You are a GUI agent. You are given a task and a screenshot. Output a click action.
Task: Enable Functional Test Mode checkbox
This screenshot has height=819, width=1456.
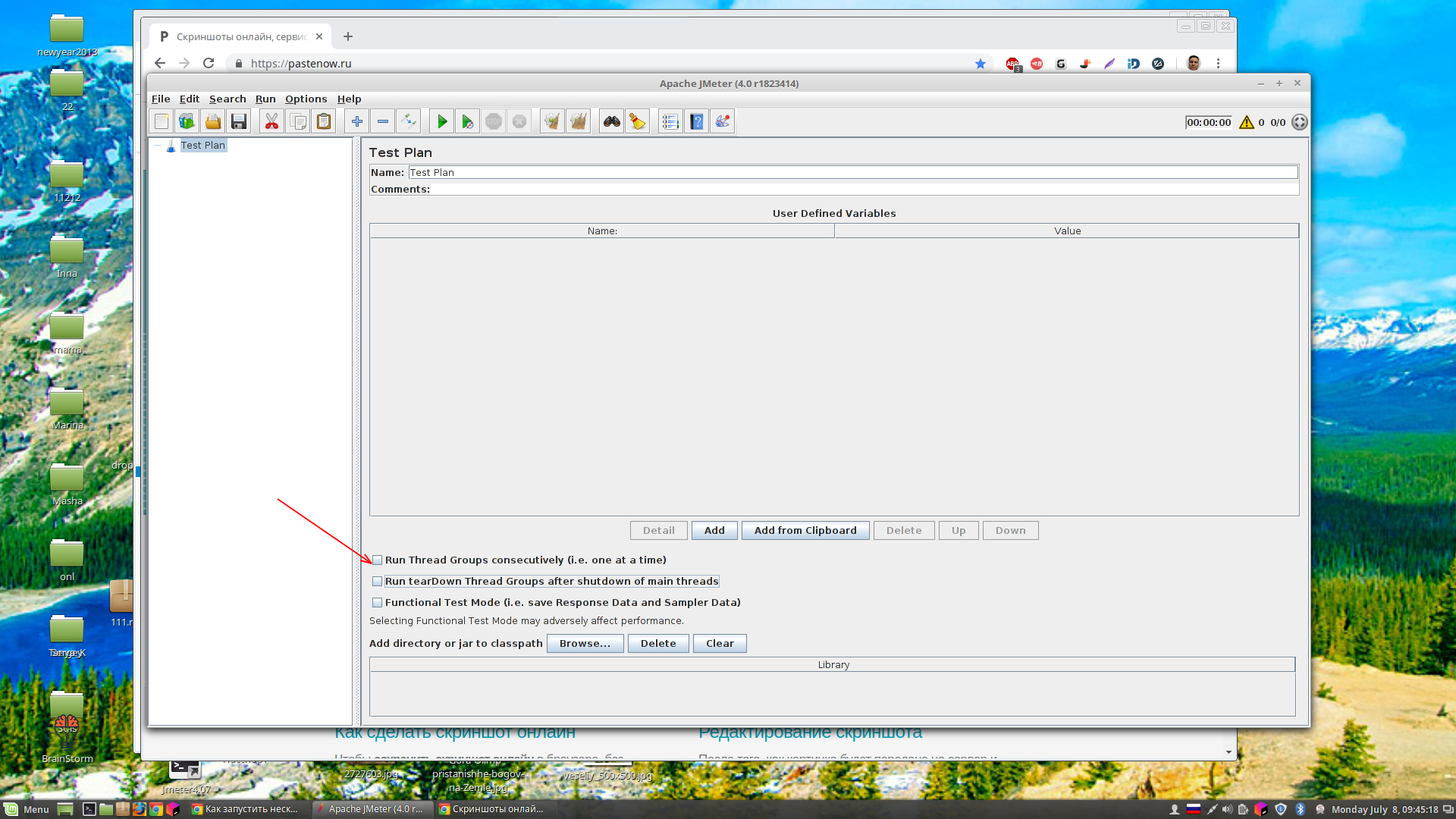click(x=377, y=603)
